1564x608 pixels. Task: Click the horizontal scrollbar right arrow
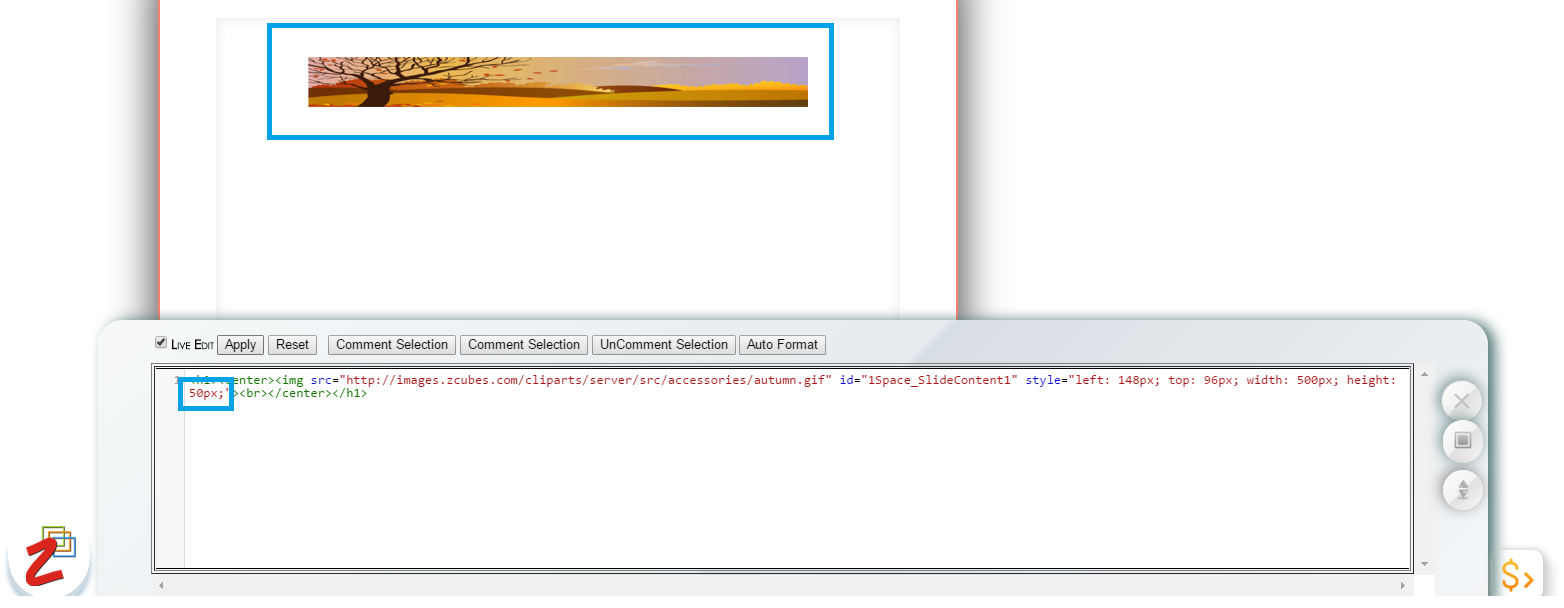pos(1402,586)
